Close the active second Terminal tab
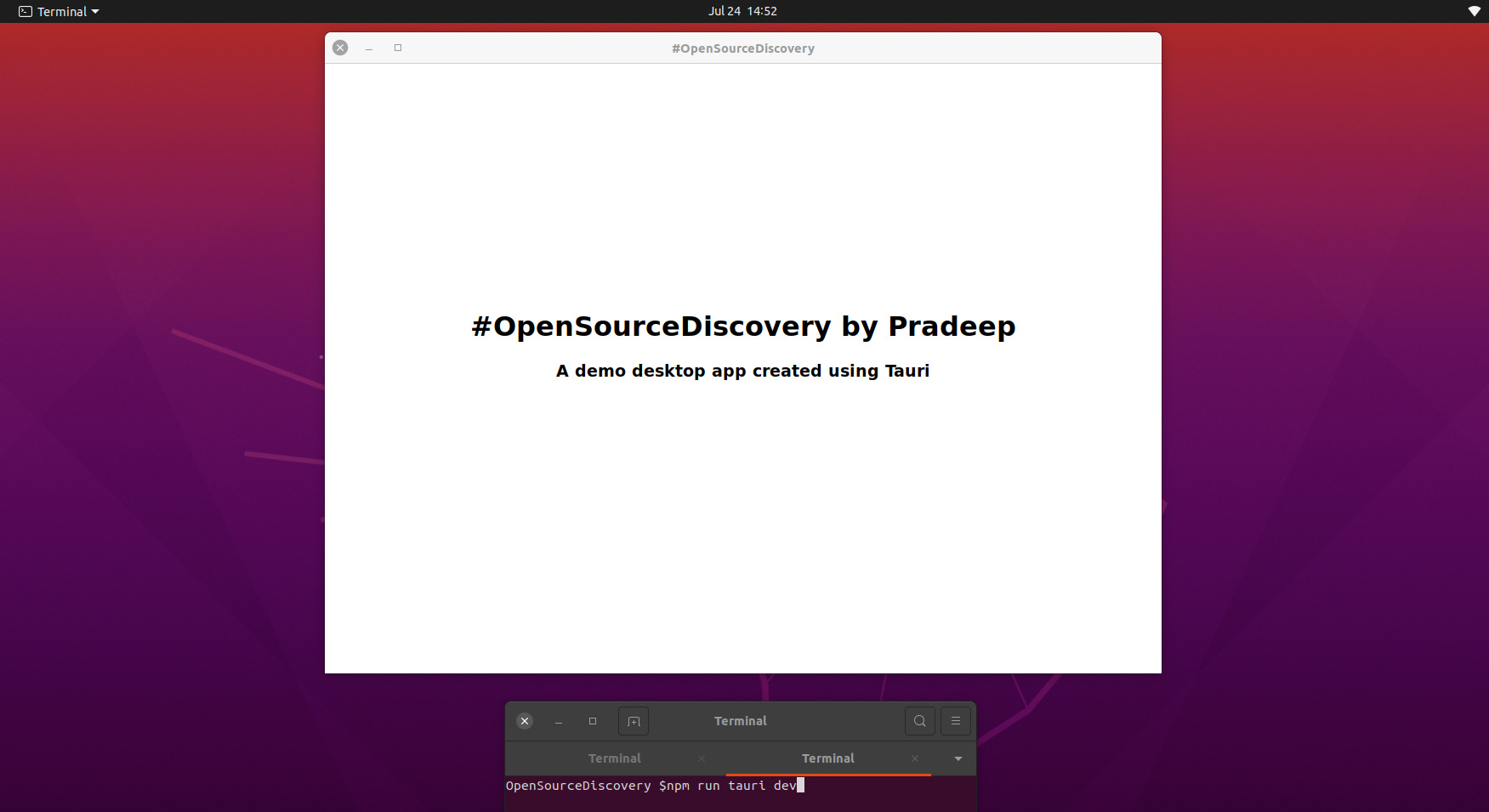 coord(915,758)
